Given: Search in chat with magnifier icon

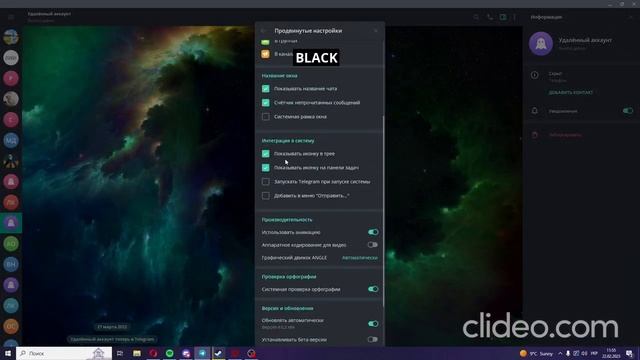Looking at the screenshot, I should coord(476,17).
